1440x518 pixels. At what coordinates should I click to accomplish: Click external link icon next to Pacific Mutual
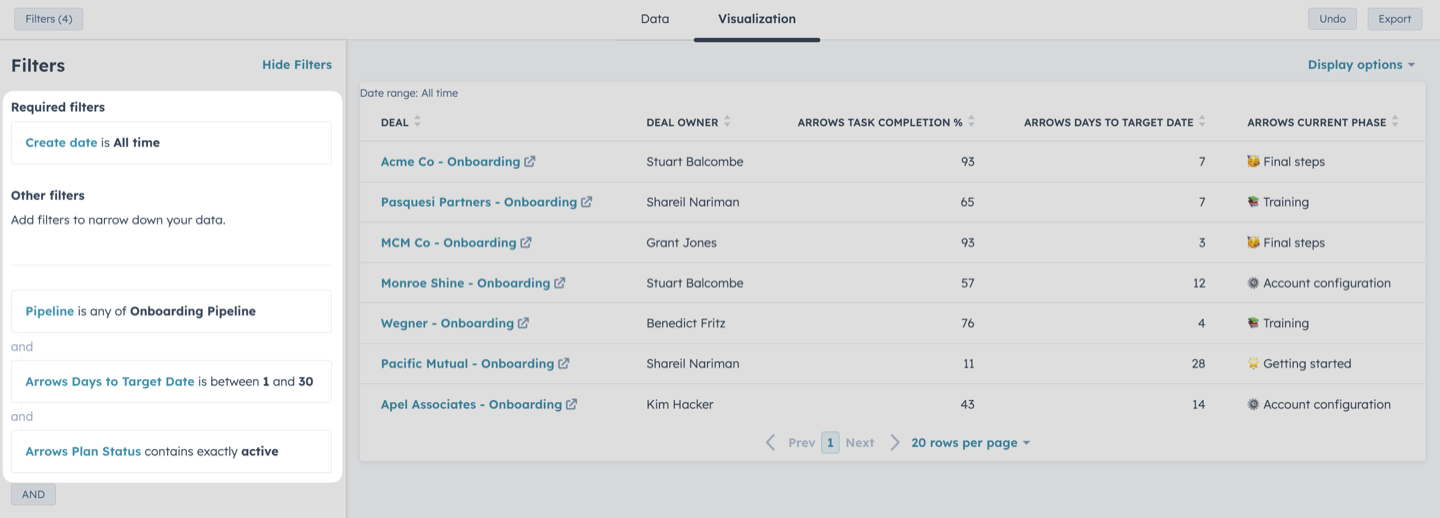564,364
